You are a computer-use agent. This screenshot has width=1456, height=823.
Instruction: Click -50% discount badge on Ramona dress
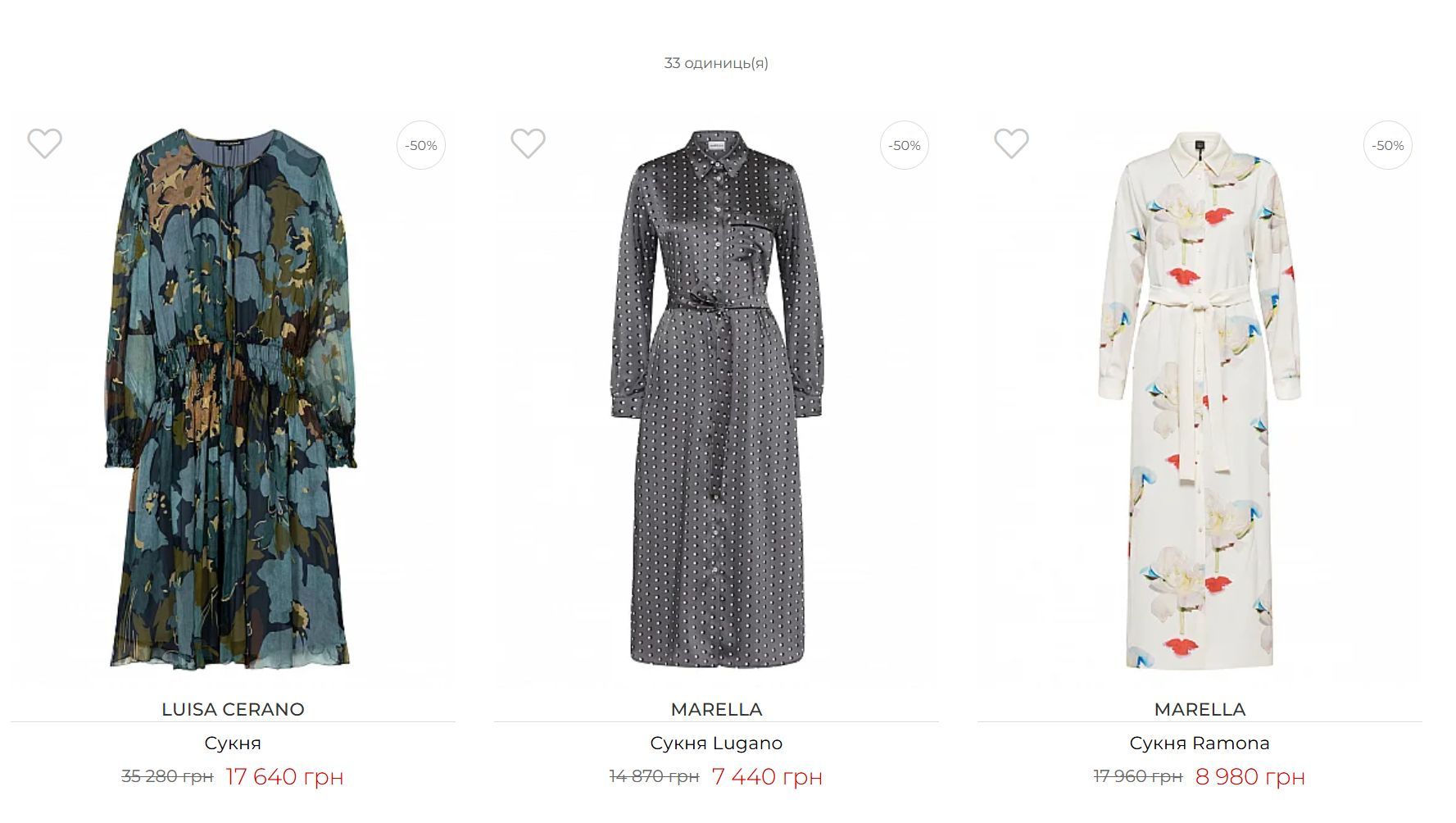point(1388,145)
